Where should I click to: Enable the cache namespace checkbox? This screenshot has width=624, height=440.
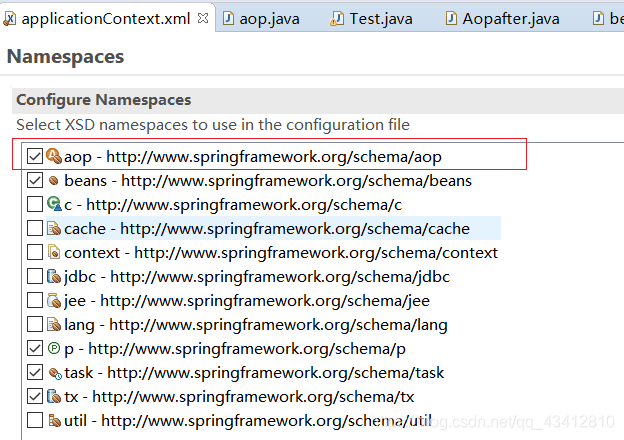(35, 228)
